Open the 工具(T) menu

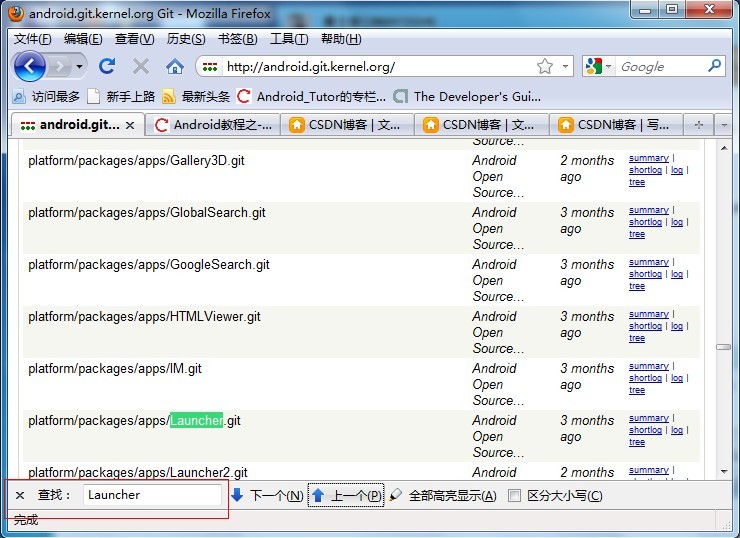[289, 39]
